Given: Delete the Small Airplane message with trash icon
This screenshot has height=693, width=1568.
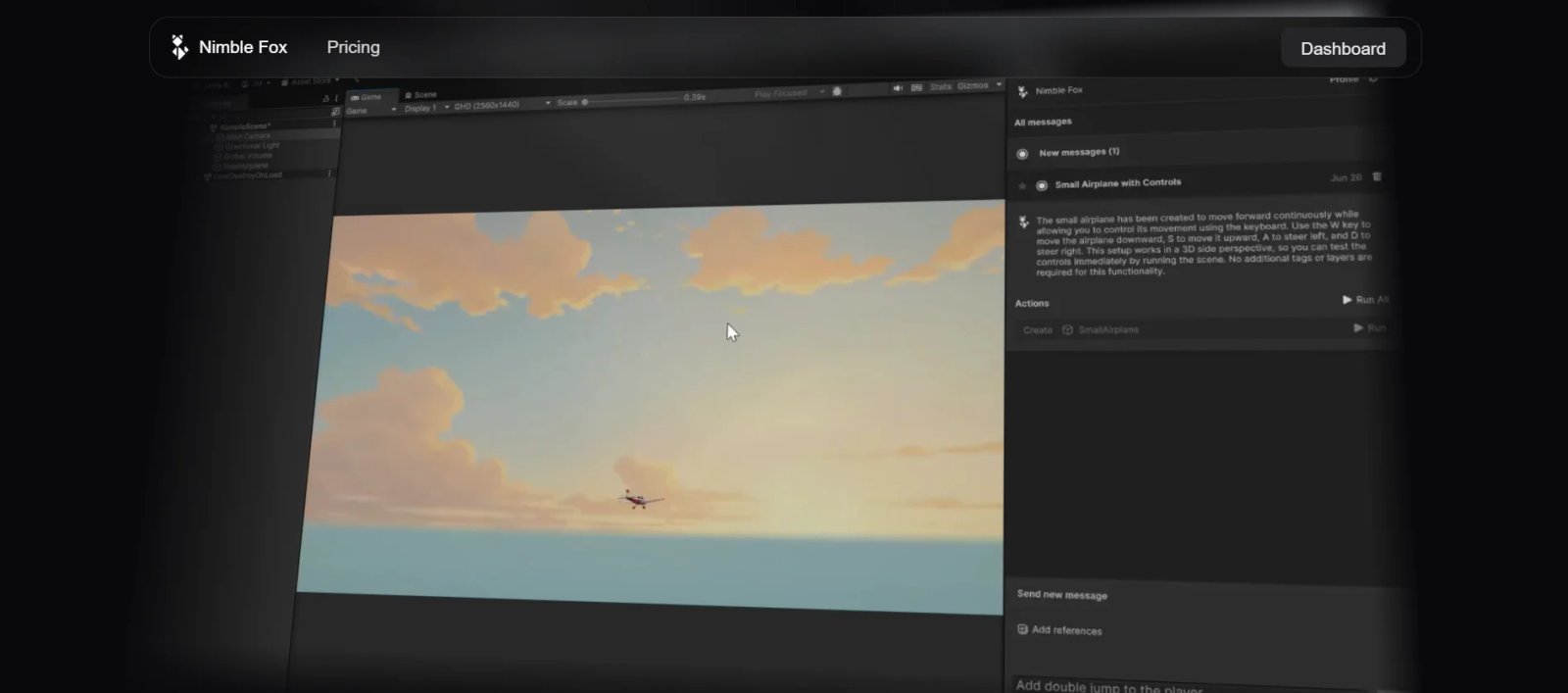Looking at the screenshot, I should click(x=1377, y=176).
